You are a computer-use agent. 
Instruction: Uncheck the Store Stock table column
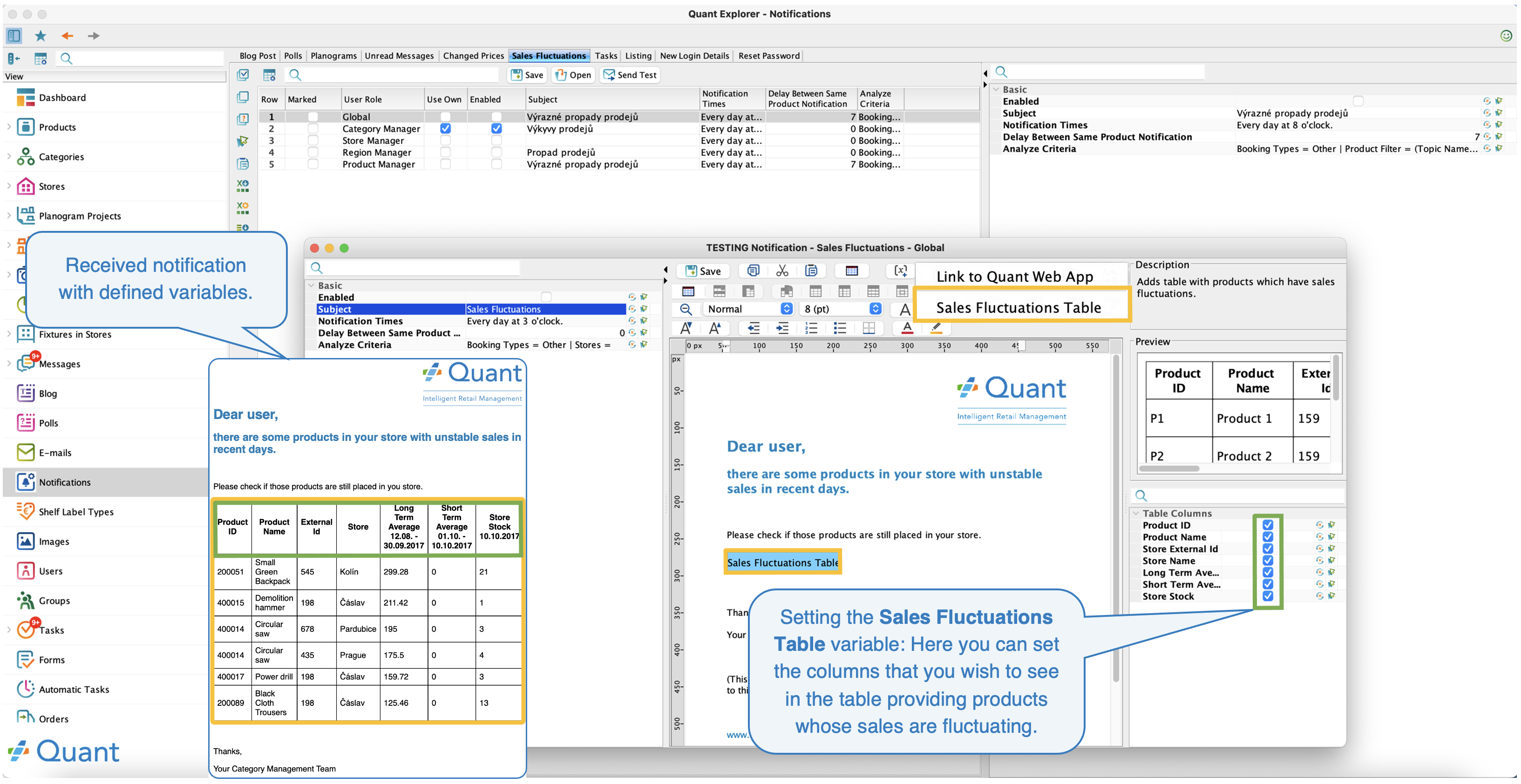[x=1267, y=596]
